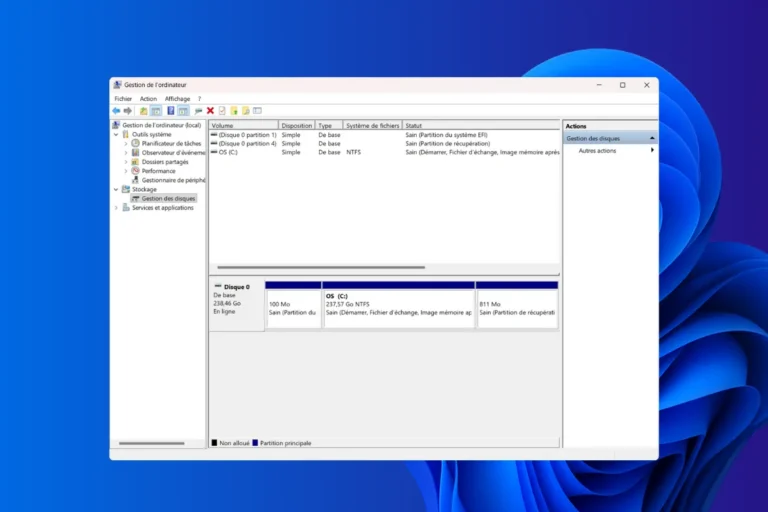Viewport: 768px width, 512px height.
Task: Click Autres actions in Actions pane
Action: (x=597, y=150)
